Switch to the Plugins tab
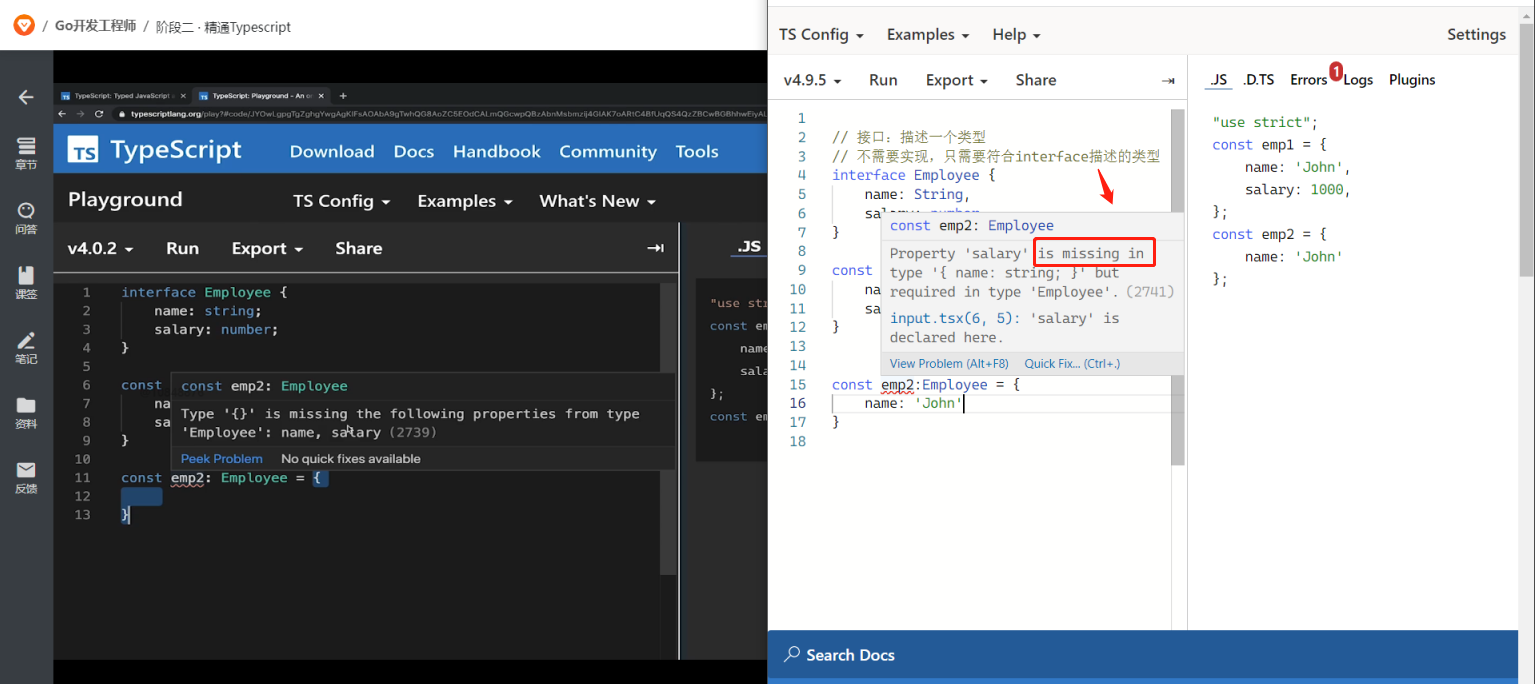This screenshot has height=684, width=1535. (x=1412, y=80)
